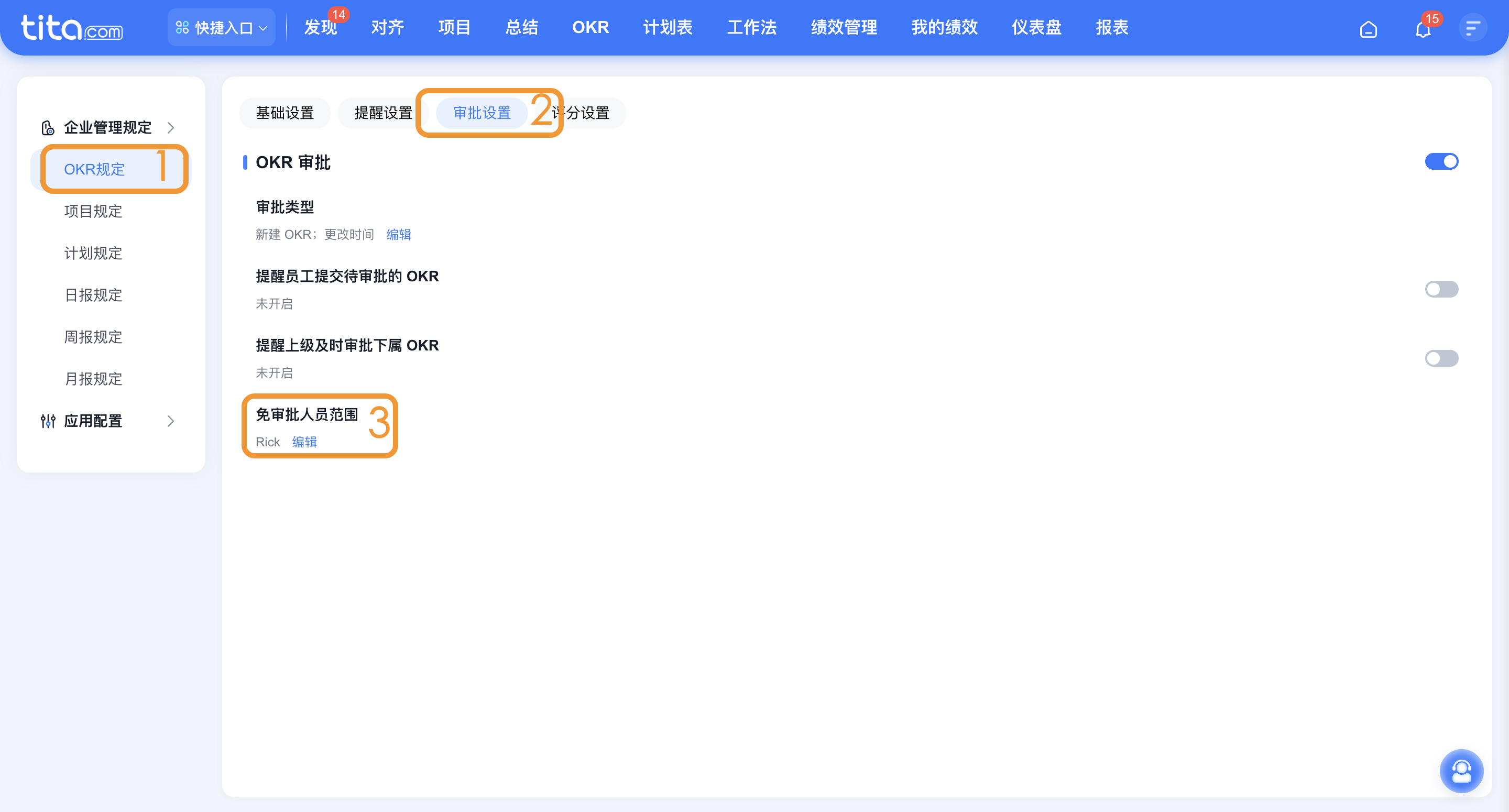Open the 快捷入口 dropdown arrow
The height and width of the screenshot is (812, 1509).
point(264,28)
